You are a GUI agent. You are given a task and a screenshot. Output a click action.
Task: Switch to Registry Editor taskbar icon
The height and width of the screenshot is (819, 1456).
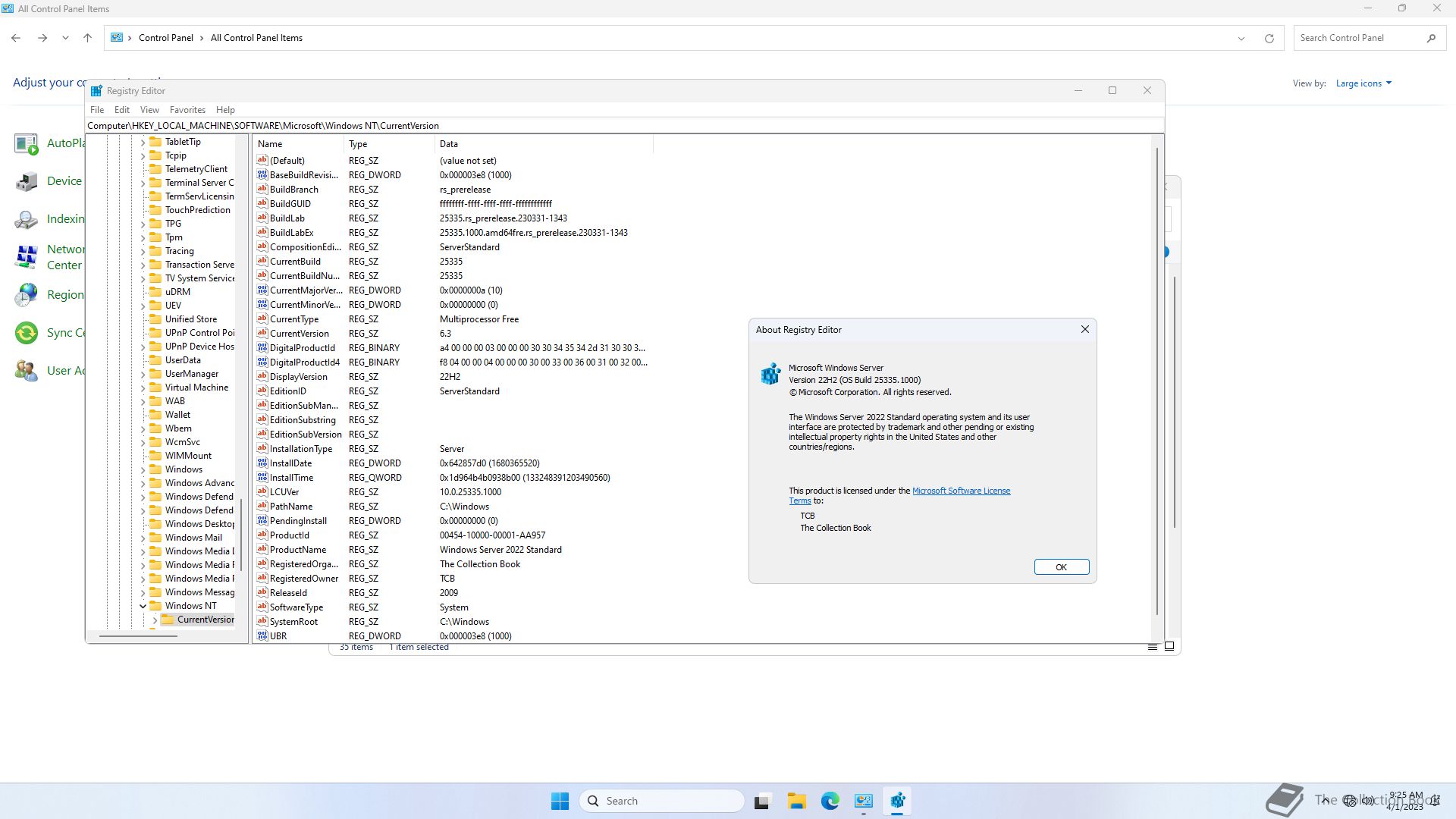pos(897,801)
